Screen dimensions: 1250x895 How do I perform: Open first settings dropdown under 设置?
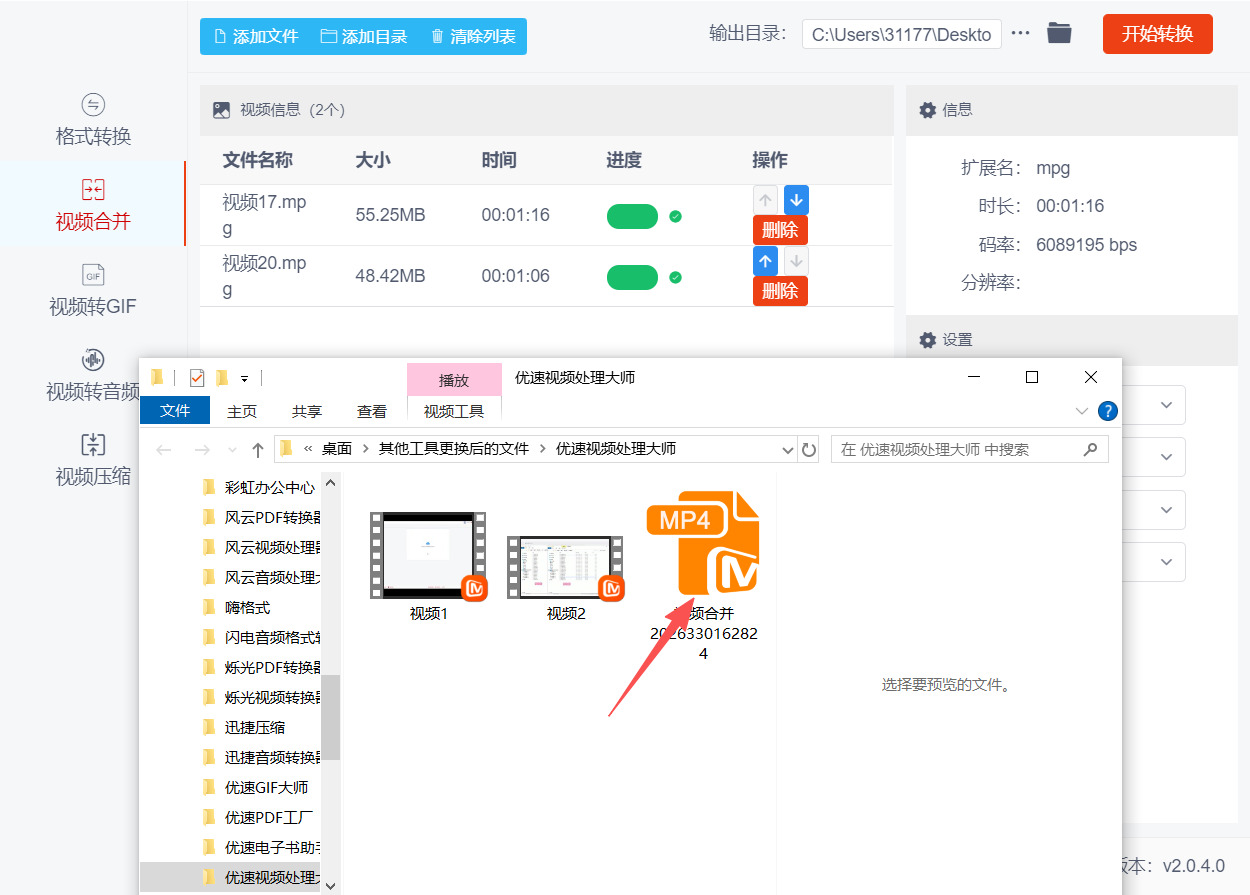tap(1166, 405)
